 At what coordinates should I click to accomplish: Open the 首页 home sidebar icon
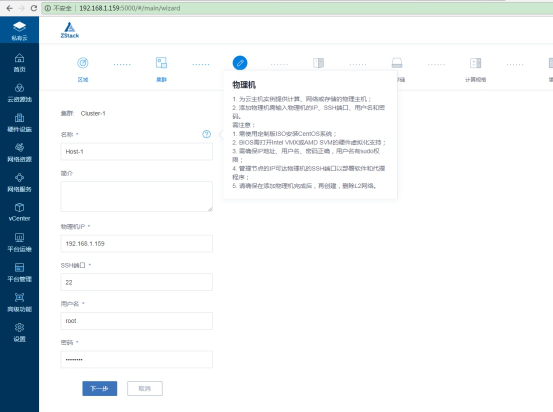(x=19, y=62)
